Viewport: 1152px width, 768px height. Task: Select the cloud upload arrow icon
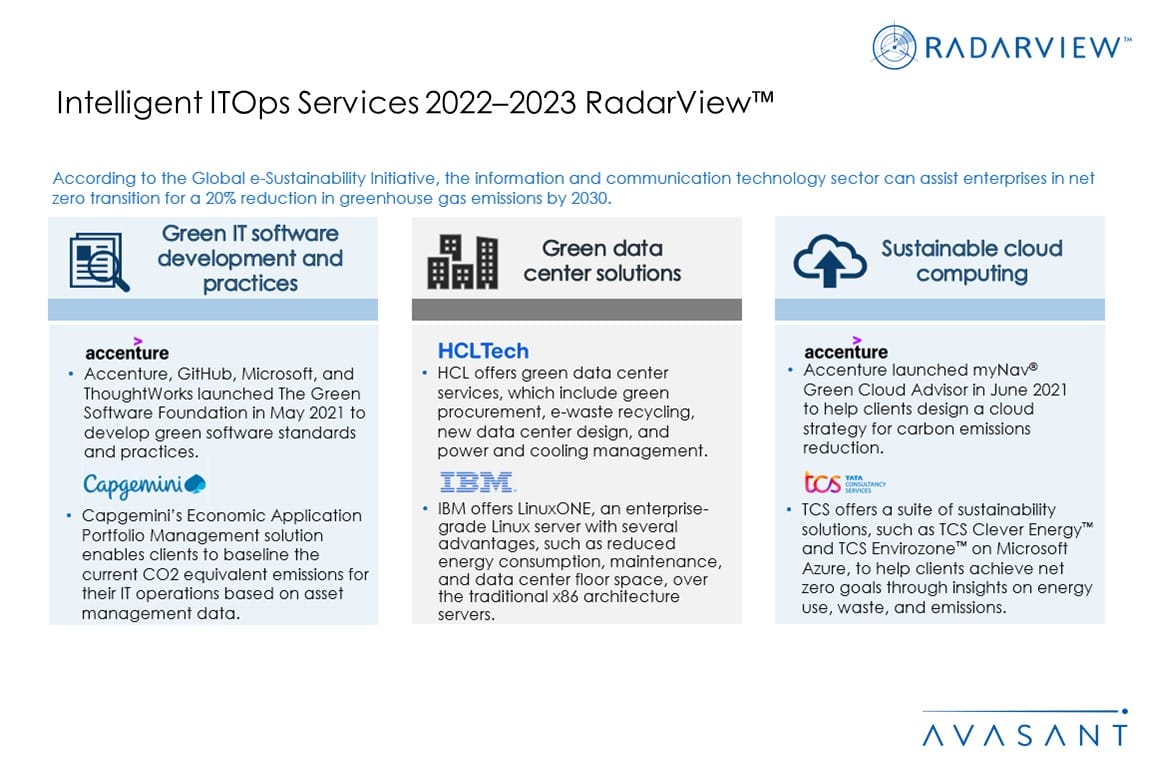(x=829, y=261)
